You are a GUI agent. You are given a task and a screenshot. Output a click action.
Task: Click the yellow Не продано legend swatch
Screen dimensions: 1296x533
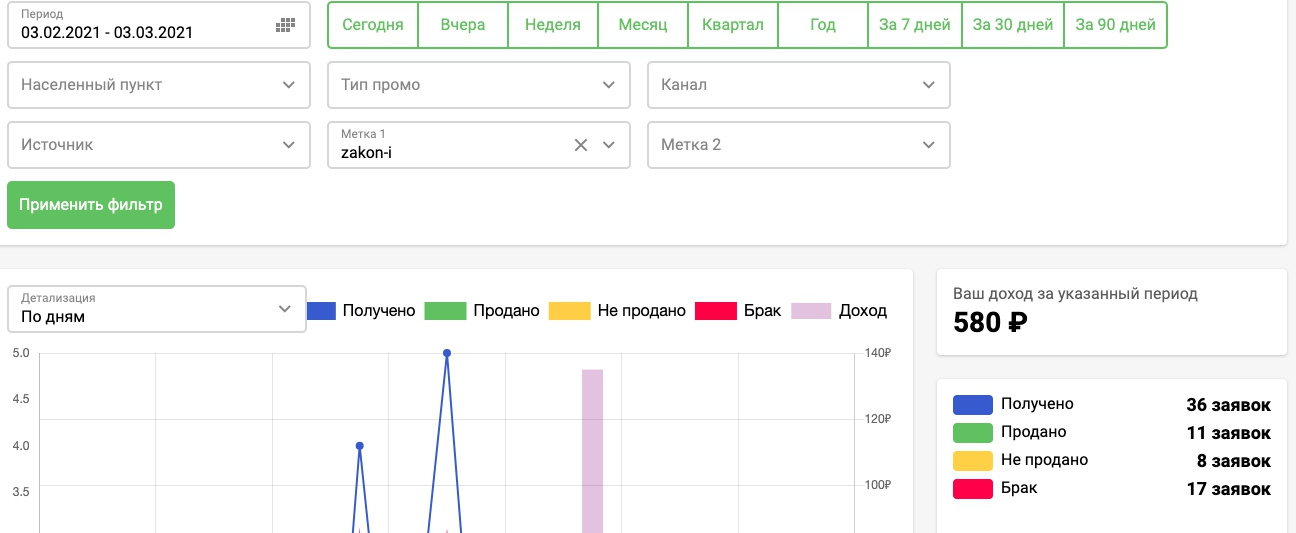pos(569,310)
